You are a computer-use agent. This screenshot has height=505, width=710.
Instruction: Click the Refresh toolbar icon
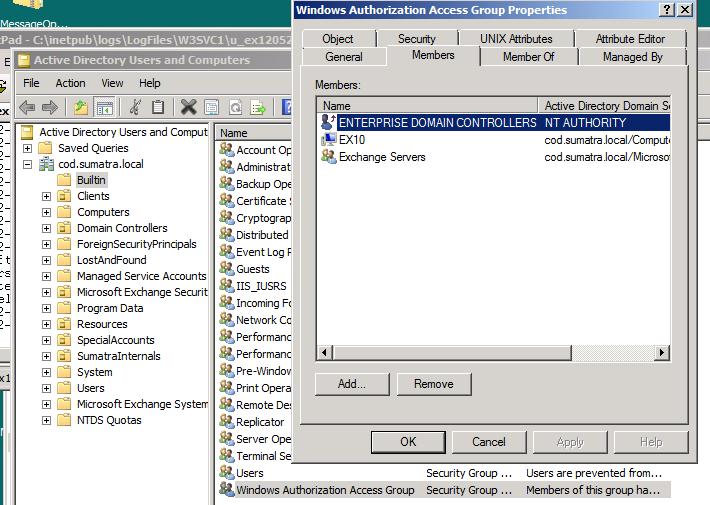click(x=235, y=108)
